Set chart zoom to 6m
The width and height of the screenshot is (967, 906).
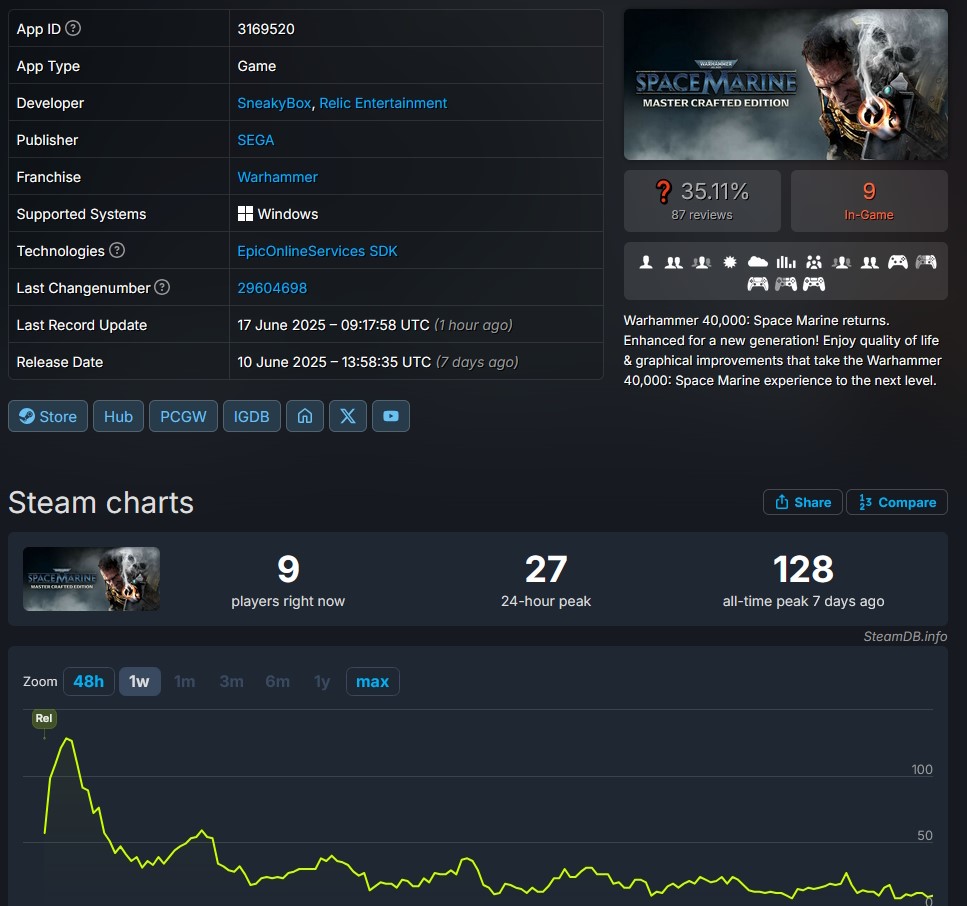tap(278, 682)
